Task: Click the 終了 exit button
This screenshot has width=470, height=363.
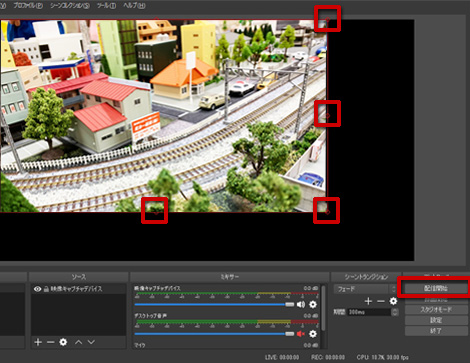Action: click(x=436, y=331)
